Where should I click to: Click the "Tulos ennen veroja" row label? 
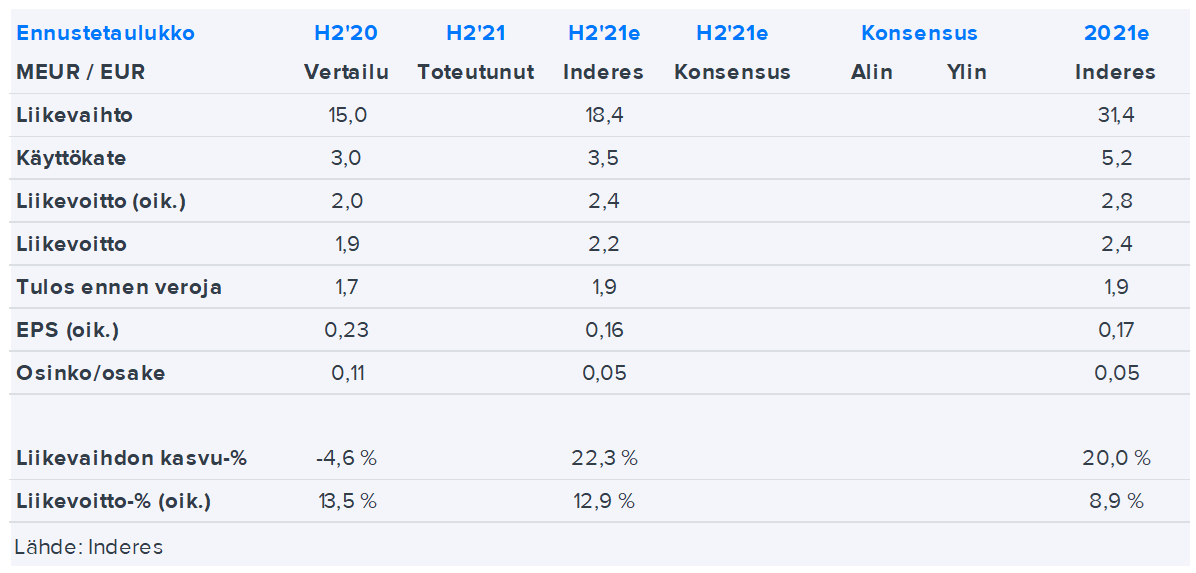coord(119,287)
